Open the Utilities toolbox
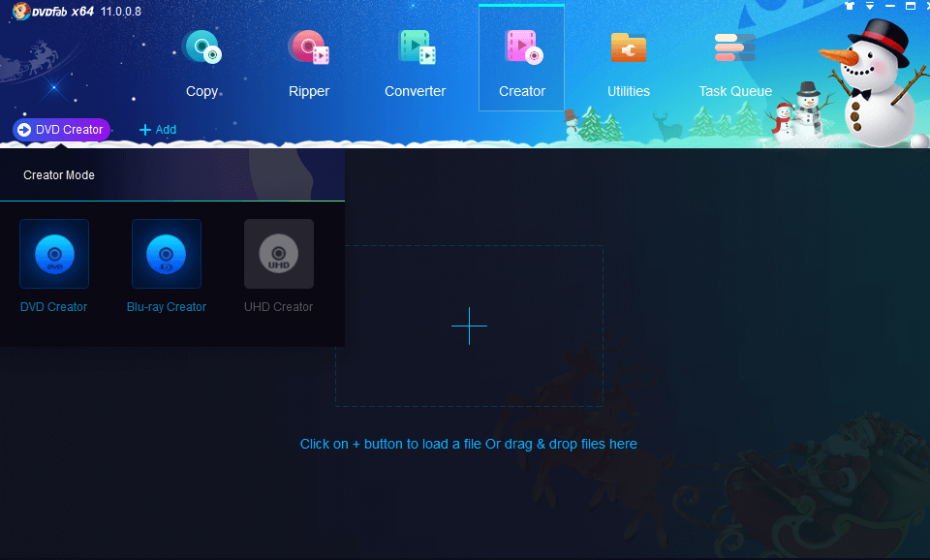 point(628,62)
